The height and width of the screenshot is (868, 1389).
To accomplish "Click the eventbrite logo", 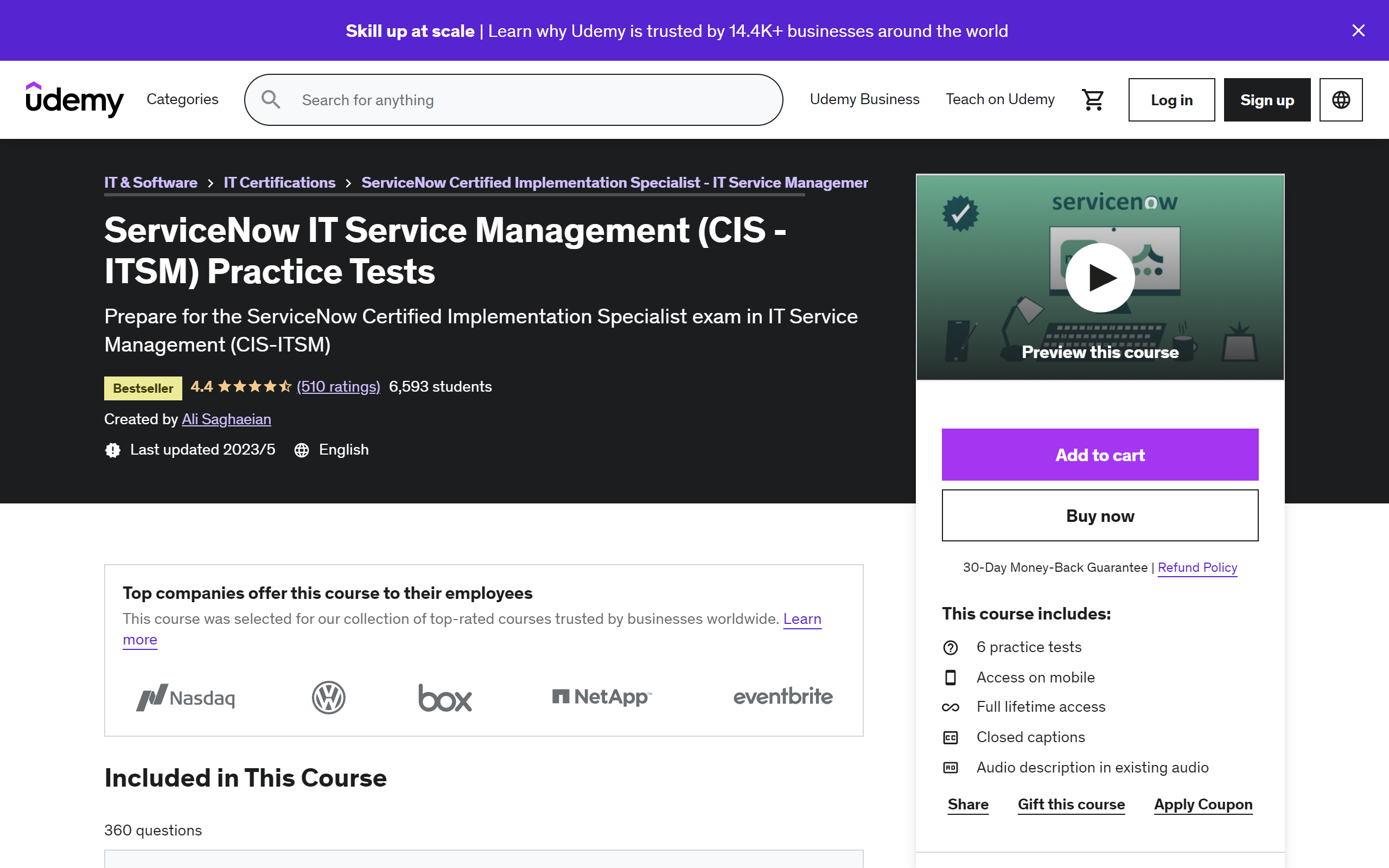I will [783, 697].
